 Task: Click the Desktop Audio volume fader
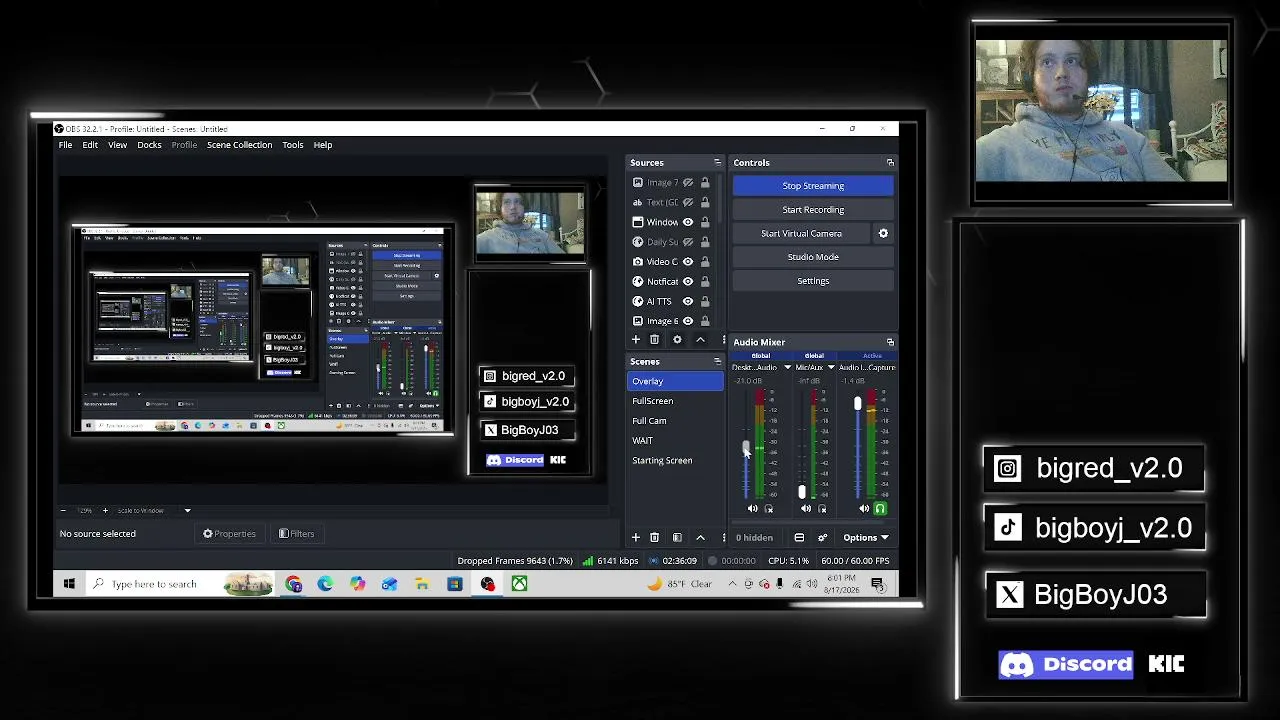pyautogui.click(x=746, y=447)
